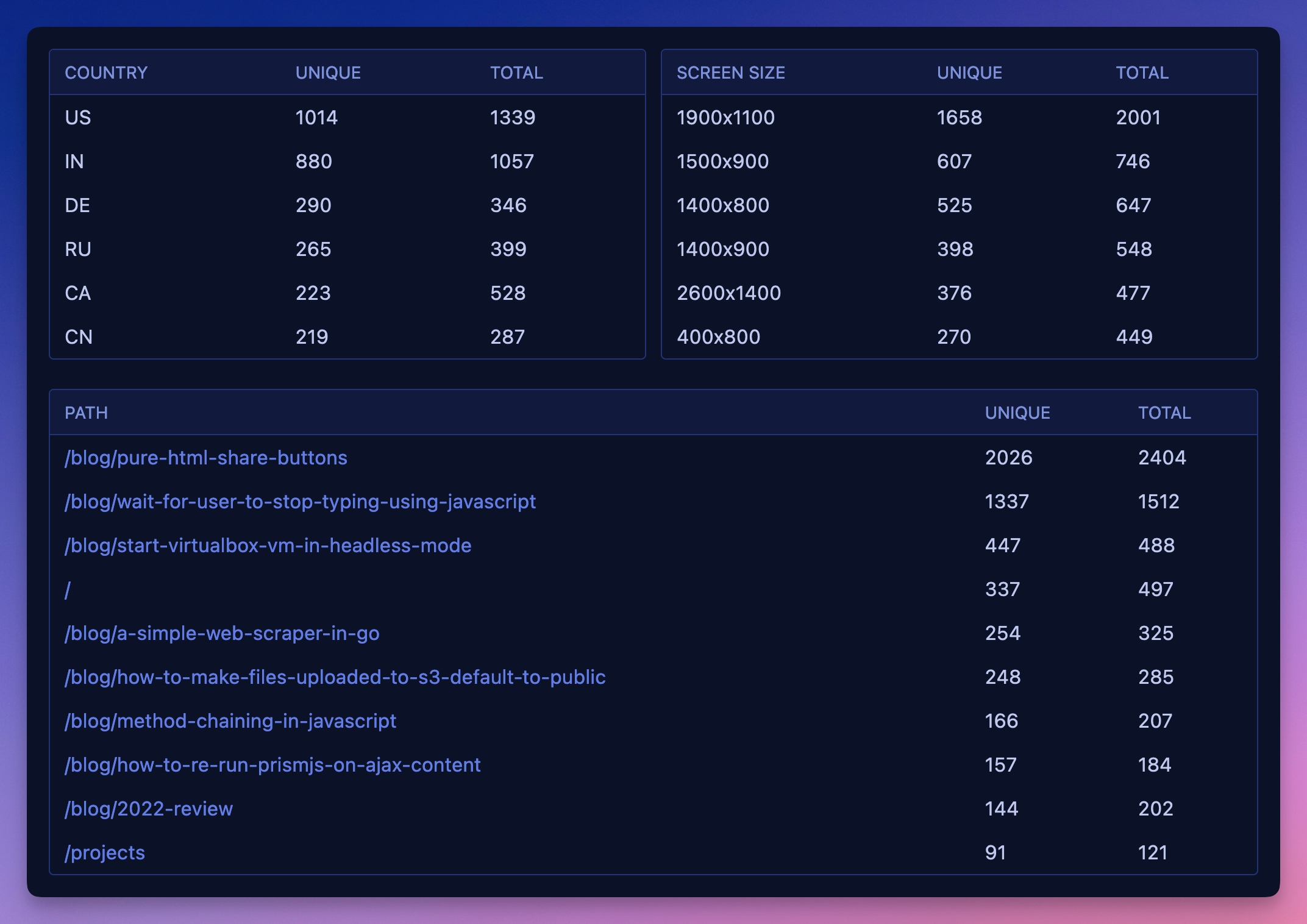1307x924 pixels.
Task: Click unique value 1337 in the path table
Action: tap(1007, 501)
